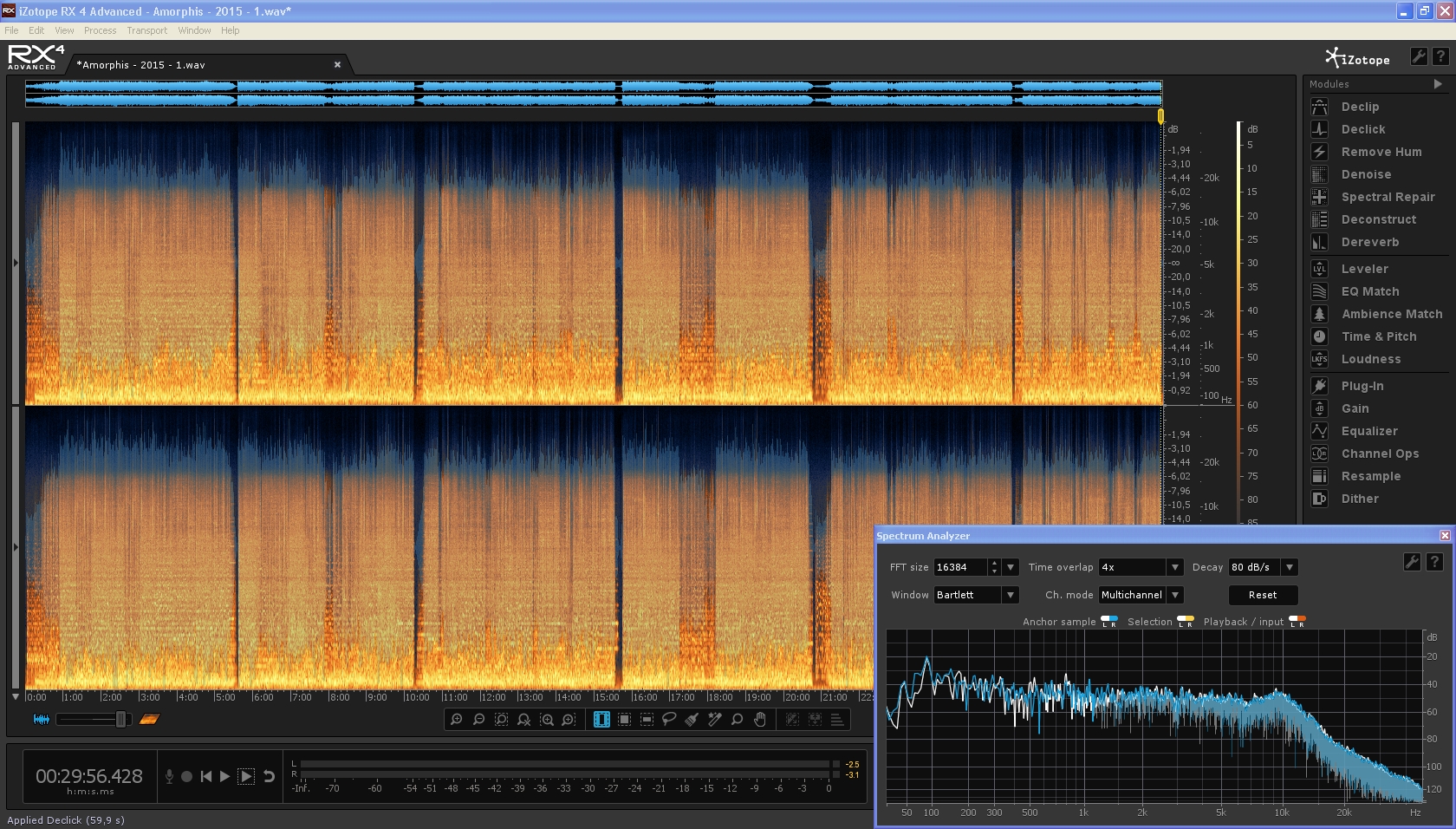Open the Window type dropdown
The image size is (1456, 829).
pyautogui.click(x=1011, y=595)
